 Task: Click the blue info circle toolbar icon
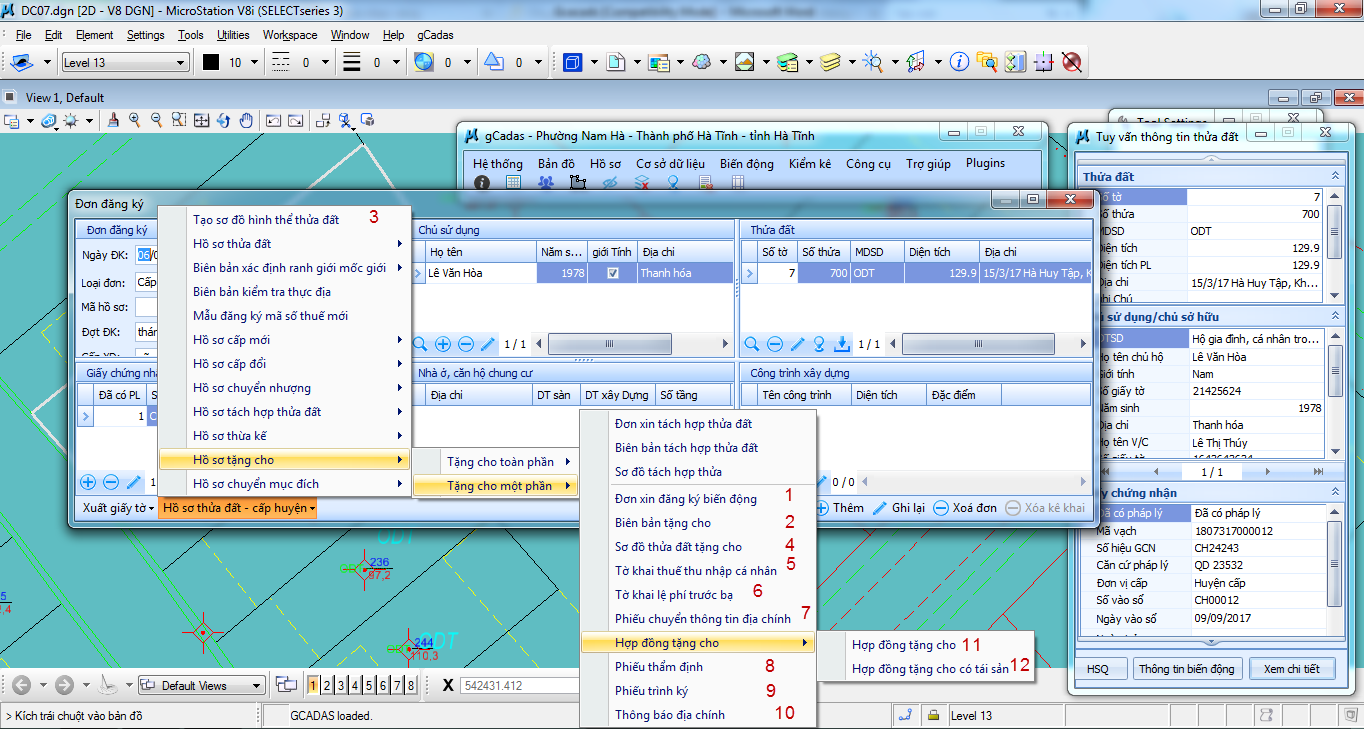(959, 62)
